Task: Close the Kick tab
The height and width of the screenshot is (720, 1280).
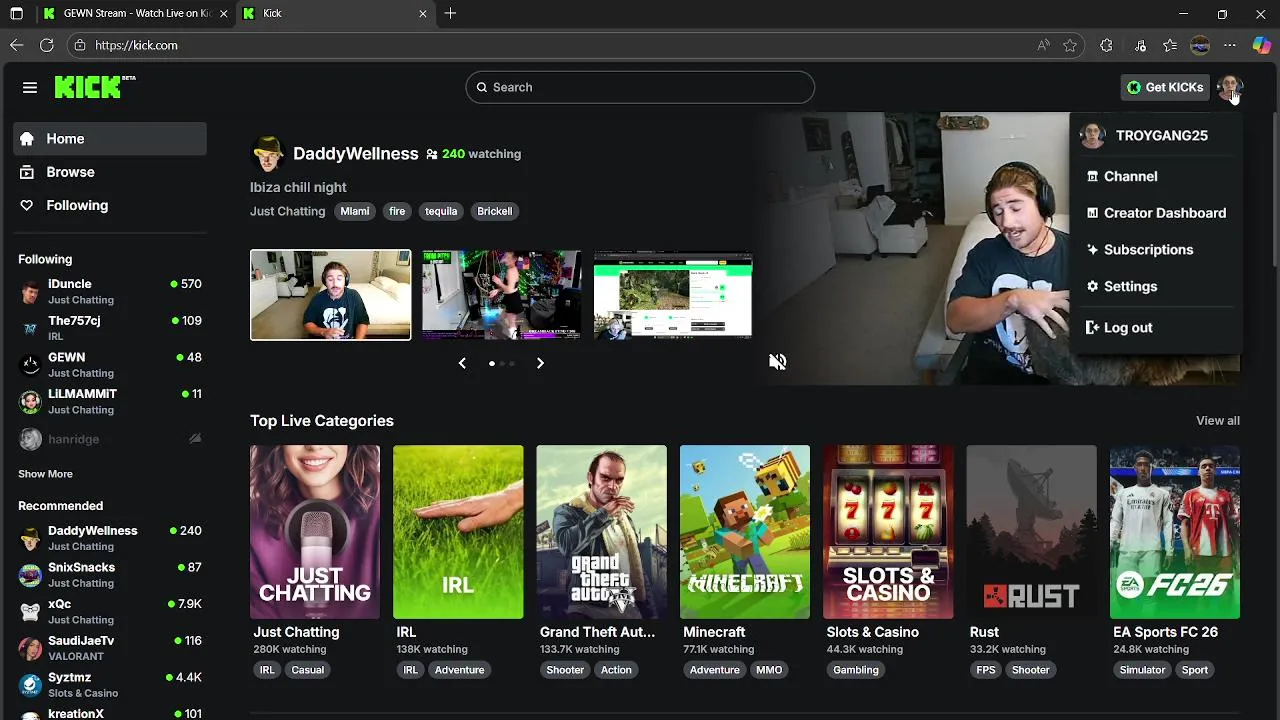Action: 423,14
